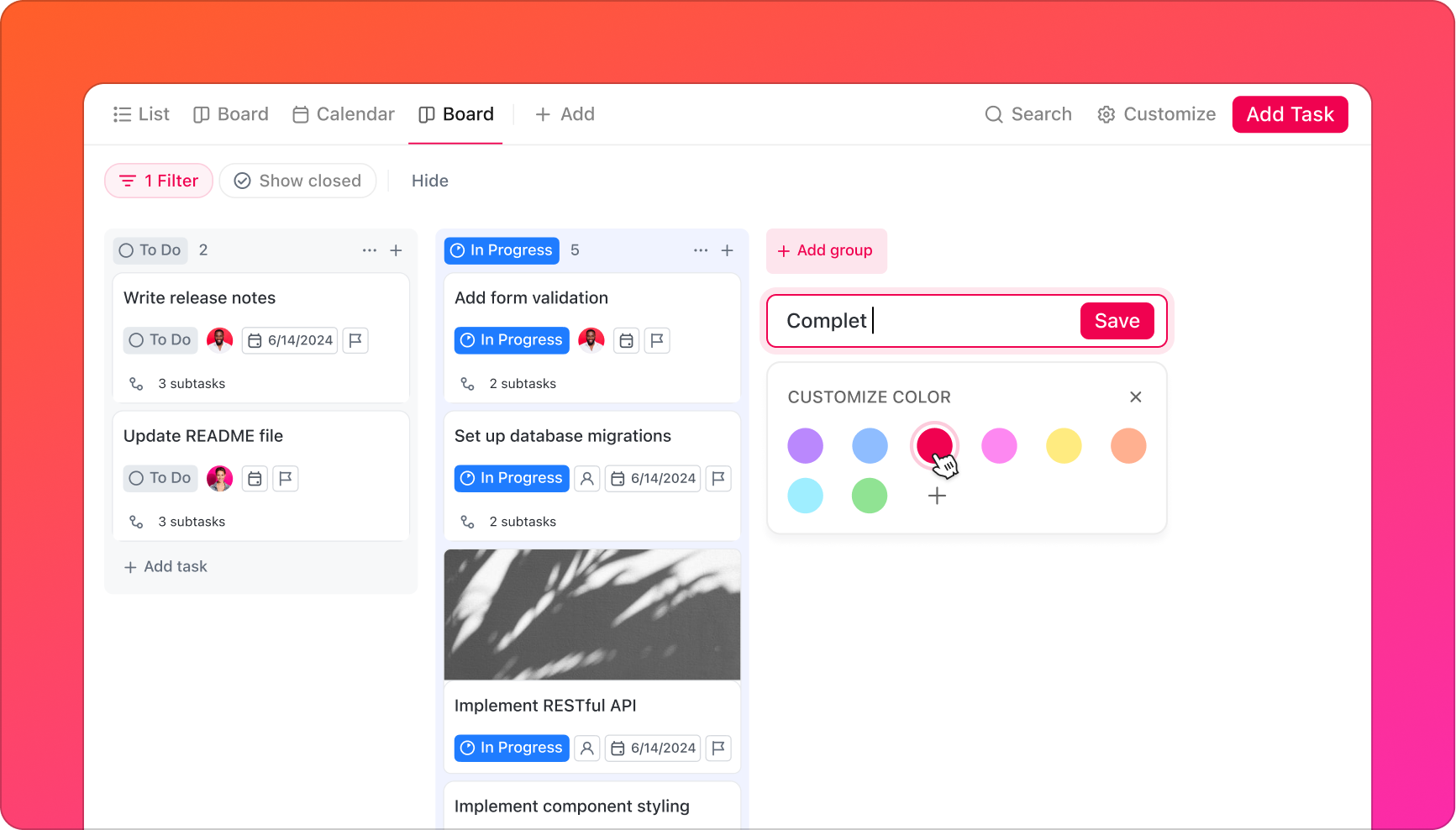Click the Hide option
Screen dimensions: 1456x830
pyautogui.click(x=430, y=181)
